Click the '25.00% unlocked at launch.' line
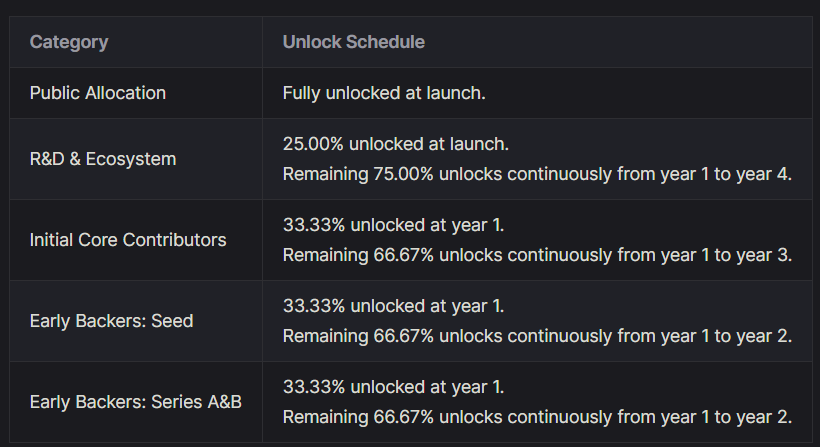 click(395, 144)
